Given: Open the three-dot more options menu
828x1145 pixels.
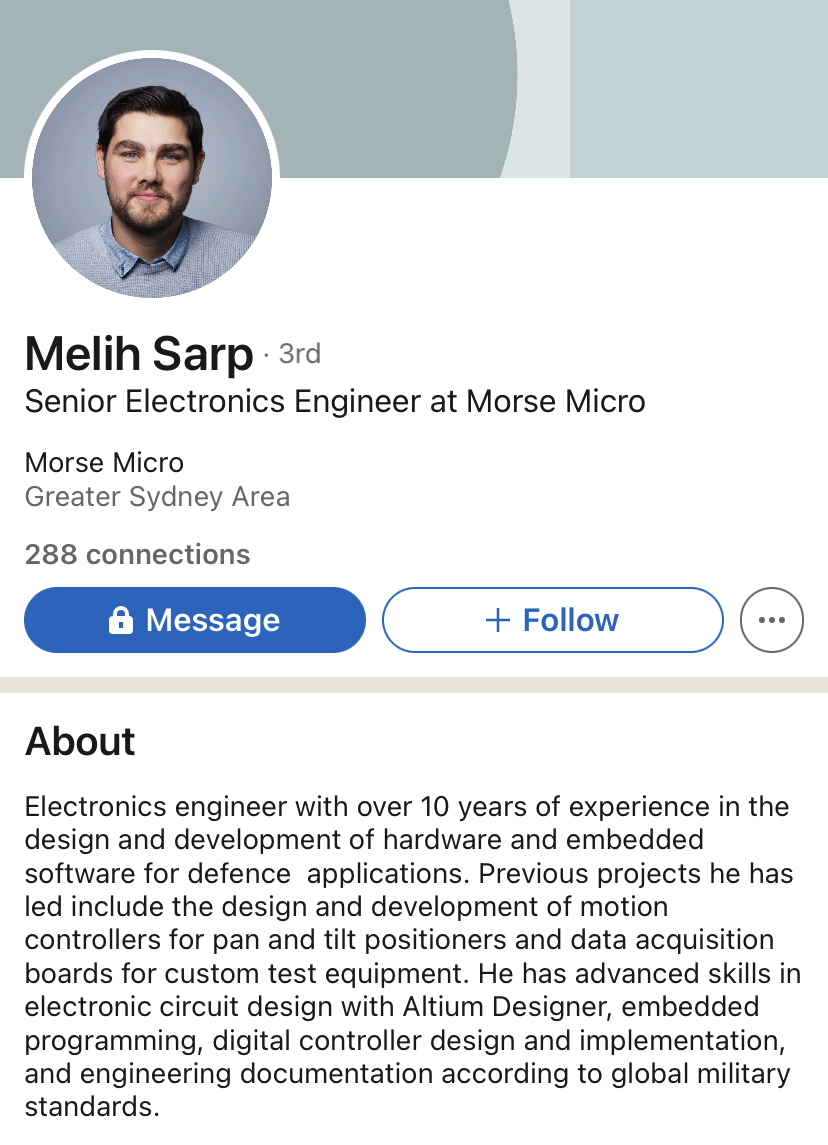Looking at the screenshot, I should (x=771, y=620).
